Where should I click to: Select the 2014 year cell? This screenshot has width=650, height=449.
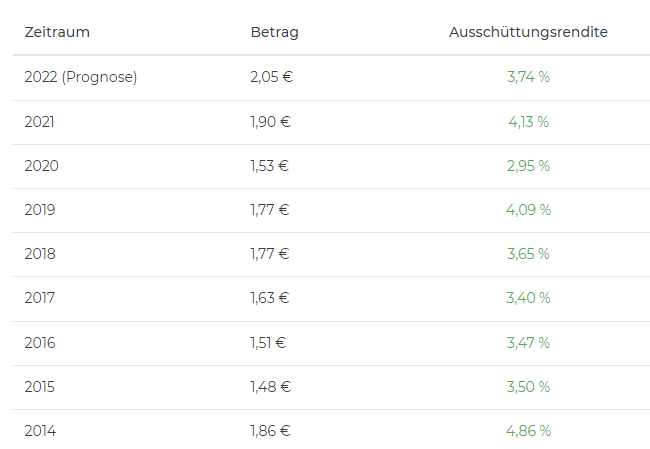coord(40,431)
